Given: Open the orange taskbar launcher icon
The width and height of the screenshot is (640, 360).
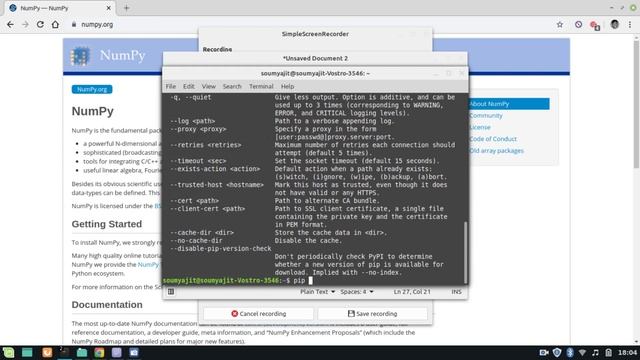Looking at the screenshot, I should pyautogui.click(x=47, y=353).
